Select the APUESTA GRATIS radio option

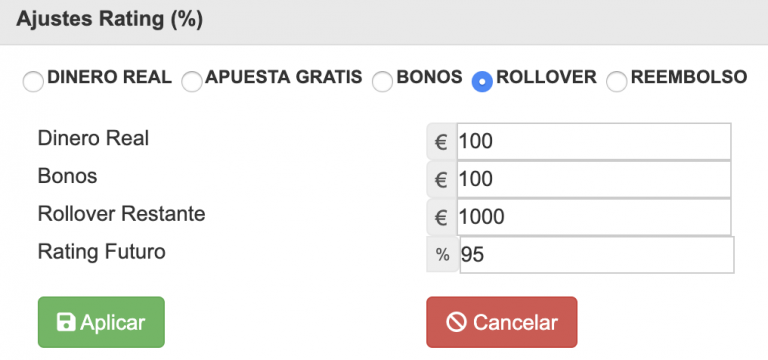pyautogui.click(x=192, y=81)
